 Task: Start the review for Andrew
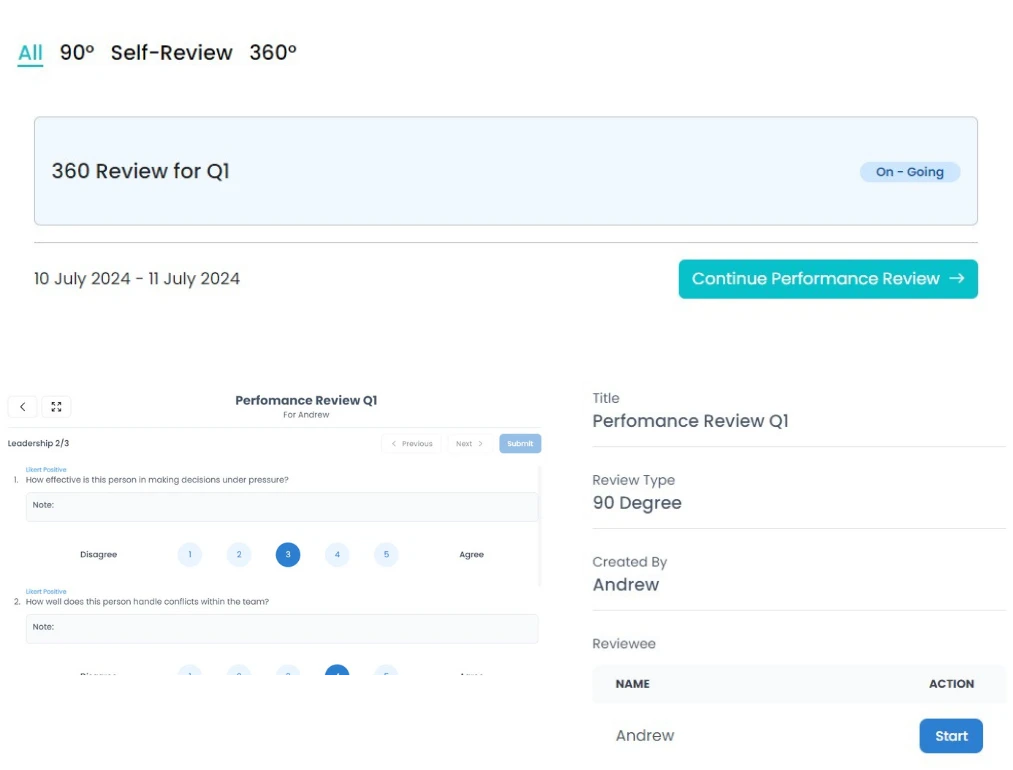950,736
